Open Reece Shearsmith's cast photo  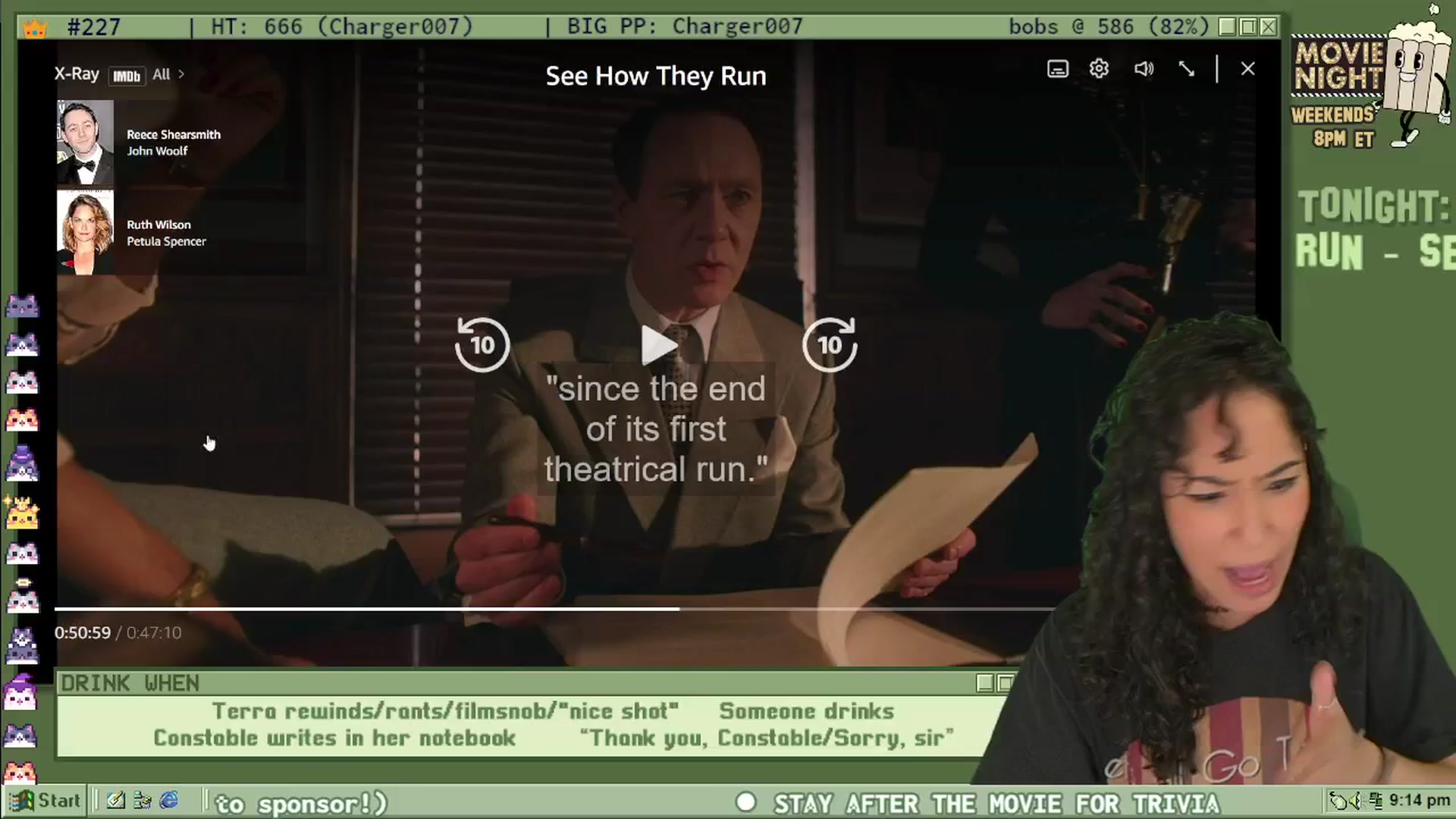(x=85, y=143)
